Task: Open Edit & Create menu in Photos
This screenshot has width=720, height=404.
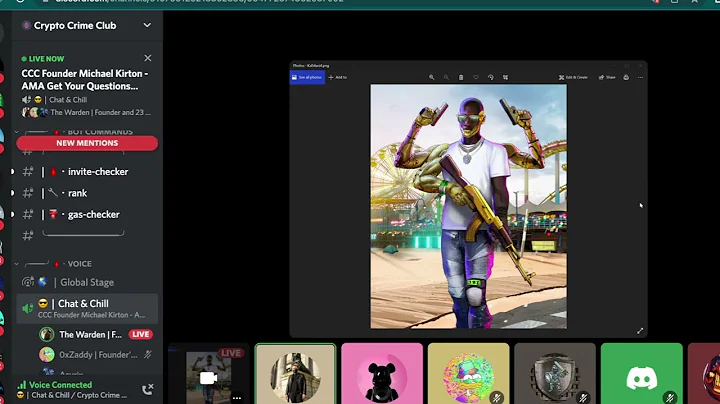Action: pos(573,77)
